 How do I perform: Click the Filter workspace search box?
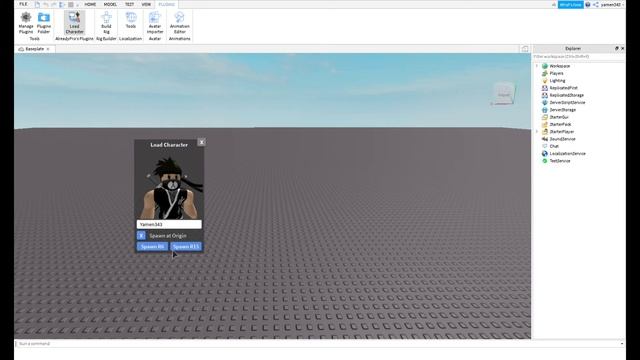point(578,57)
